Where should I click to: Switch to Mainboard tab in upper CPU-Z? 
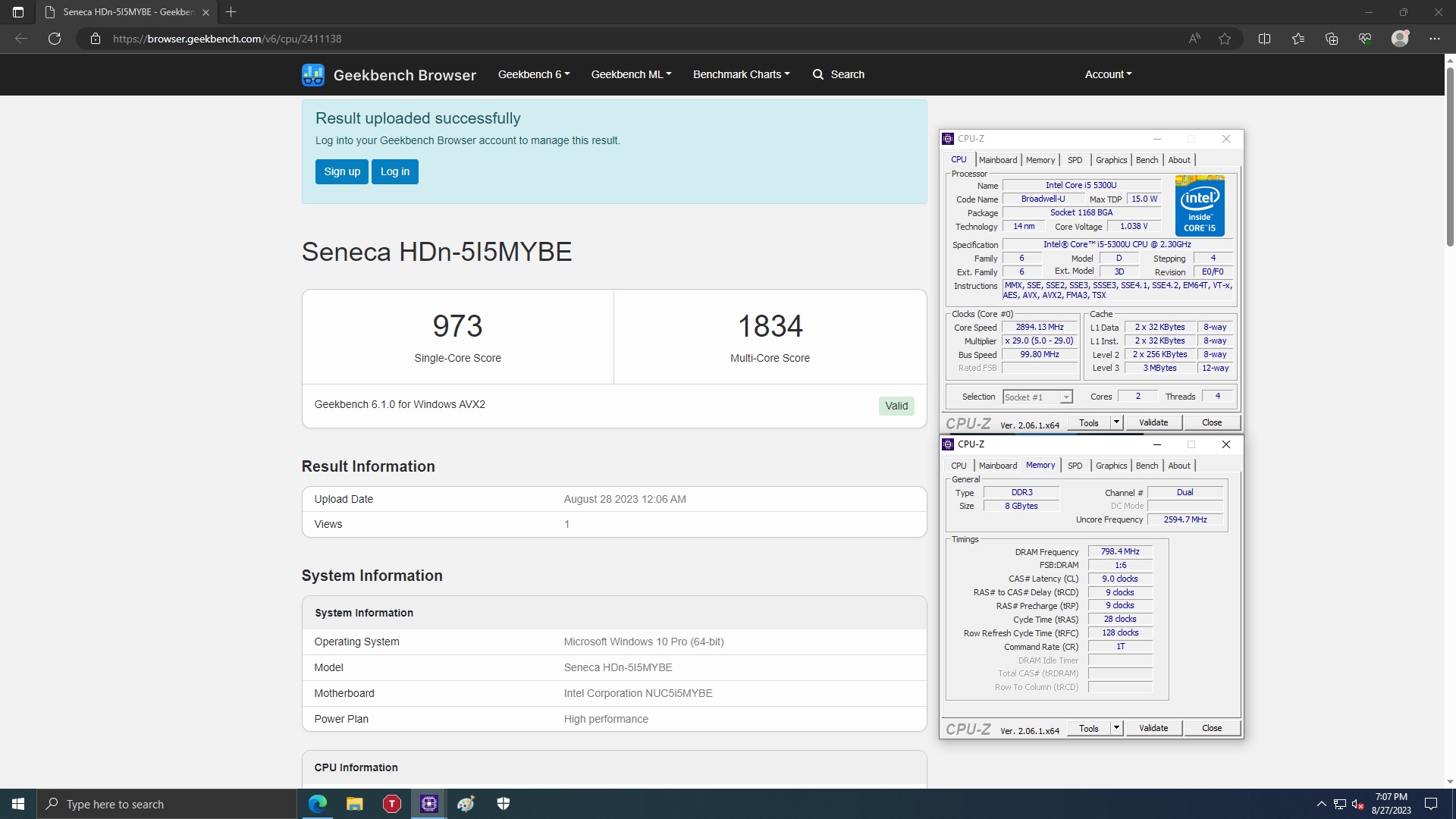(x=998, y=160)
